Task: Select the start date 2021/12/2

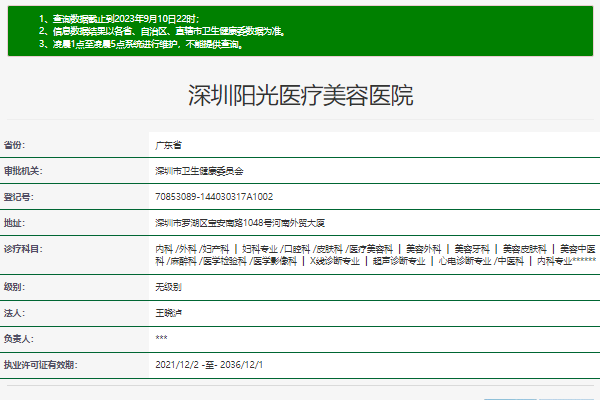Action: pyautogui.click(x=177, y=365)
